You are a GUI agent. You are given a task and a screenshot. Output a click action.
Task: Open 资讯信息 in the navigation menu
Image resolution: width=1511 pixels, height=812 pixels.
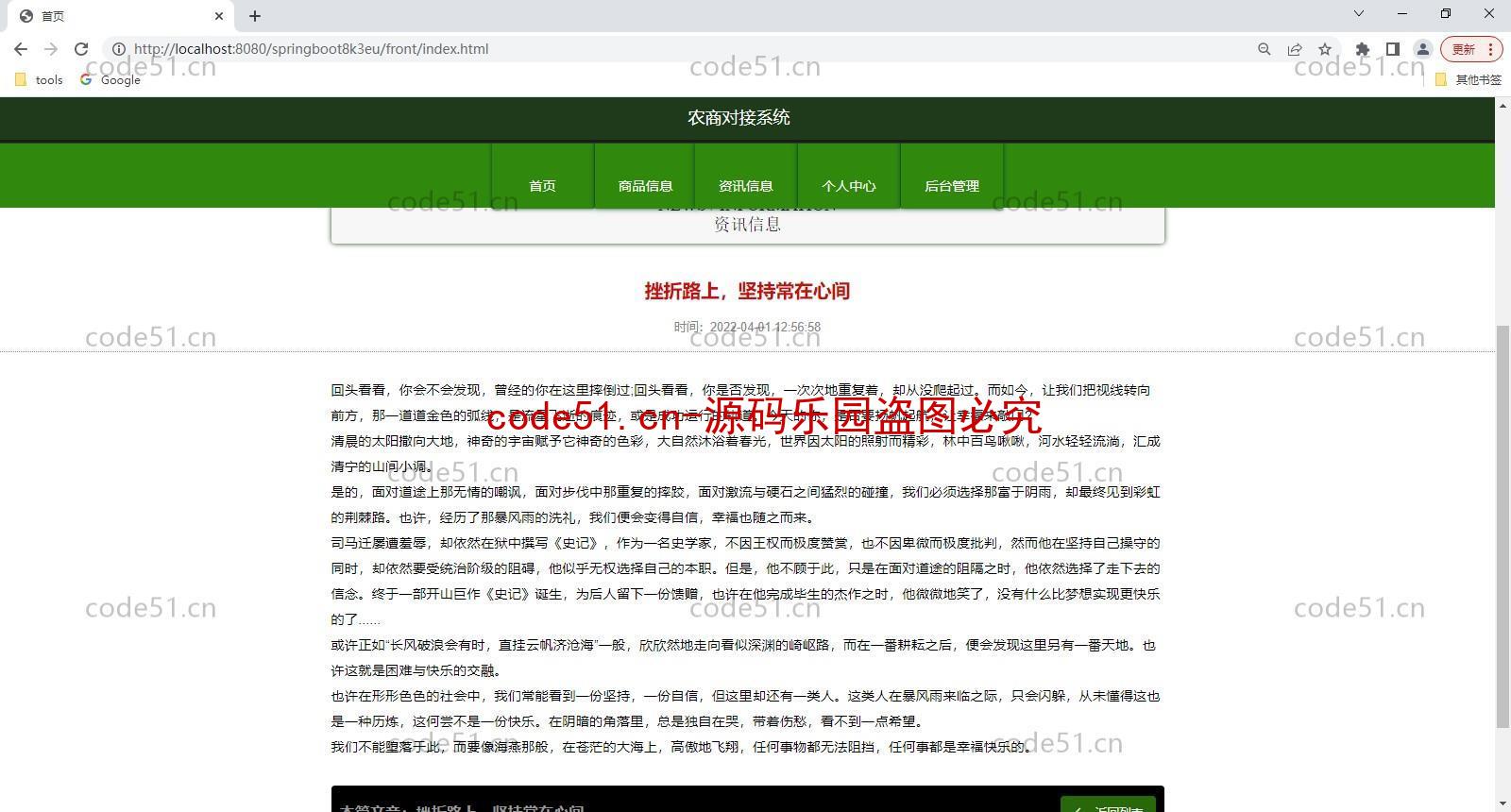[x=746, y=176]
